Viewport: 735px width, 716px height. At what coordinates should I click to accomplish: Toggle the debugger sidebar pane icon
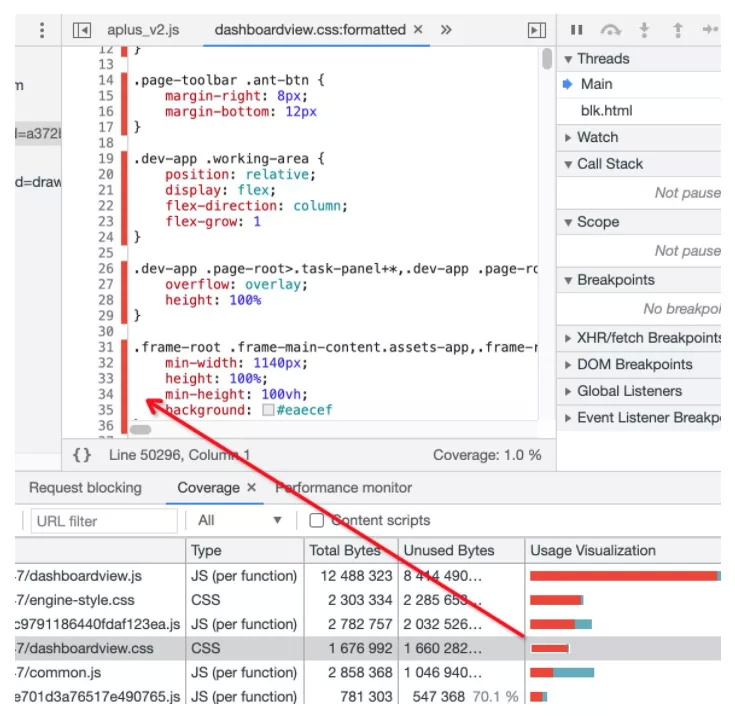[x=537, y=31]
